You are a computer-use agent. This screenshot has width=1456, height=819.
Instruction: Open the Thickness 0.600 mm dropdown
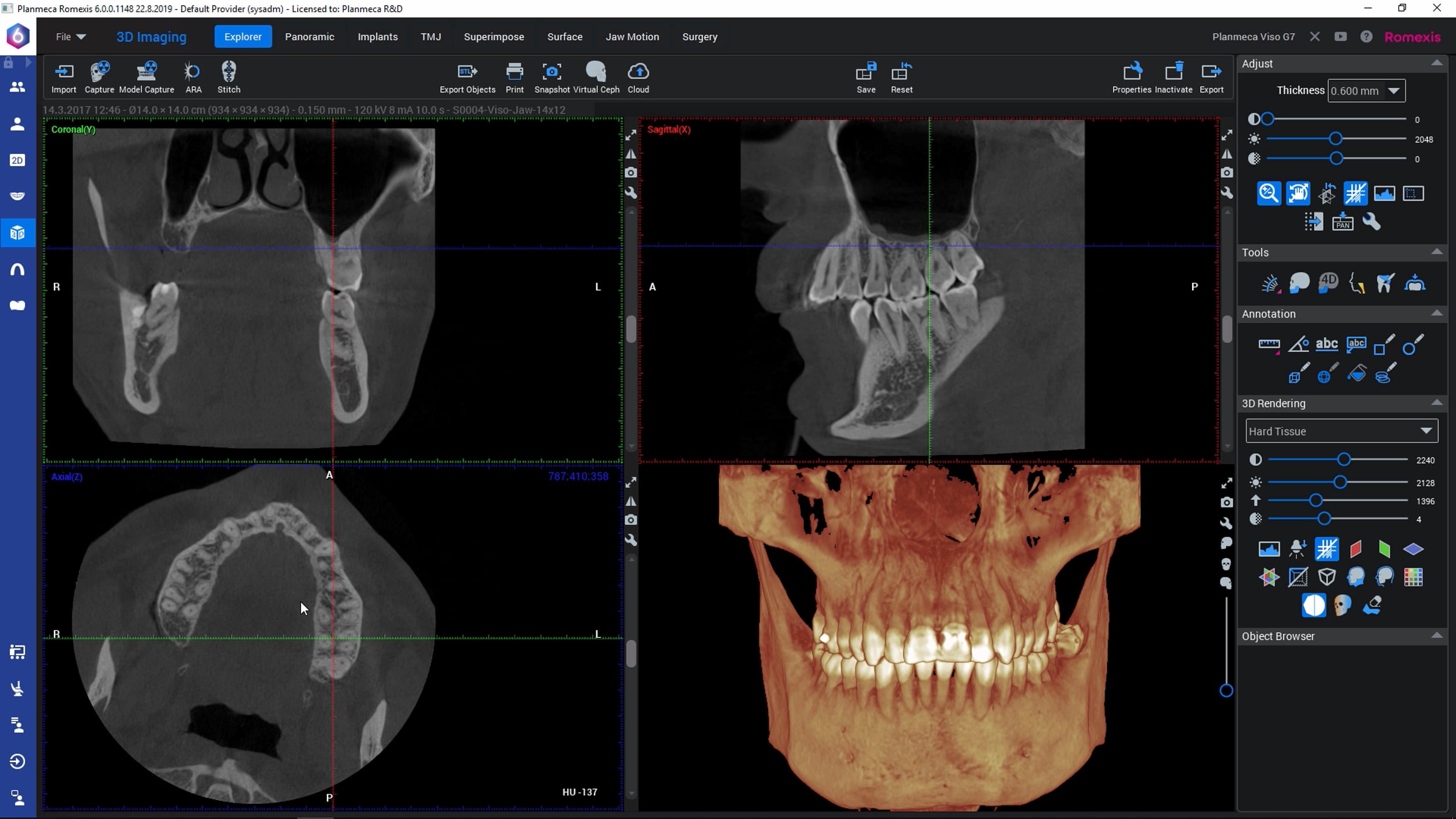pos(1366,91)
